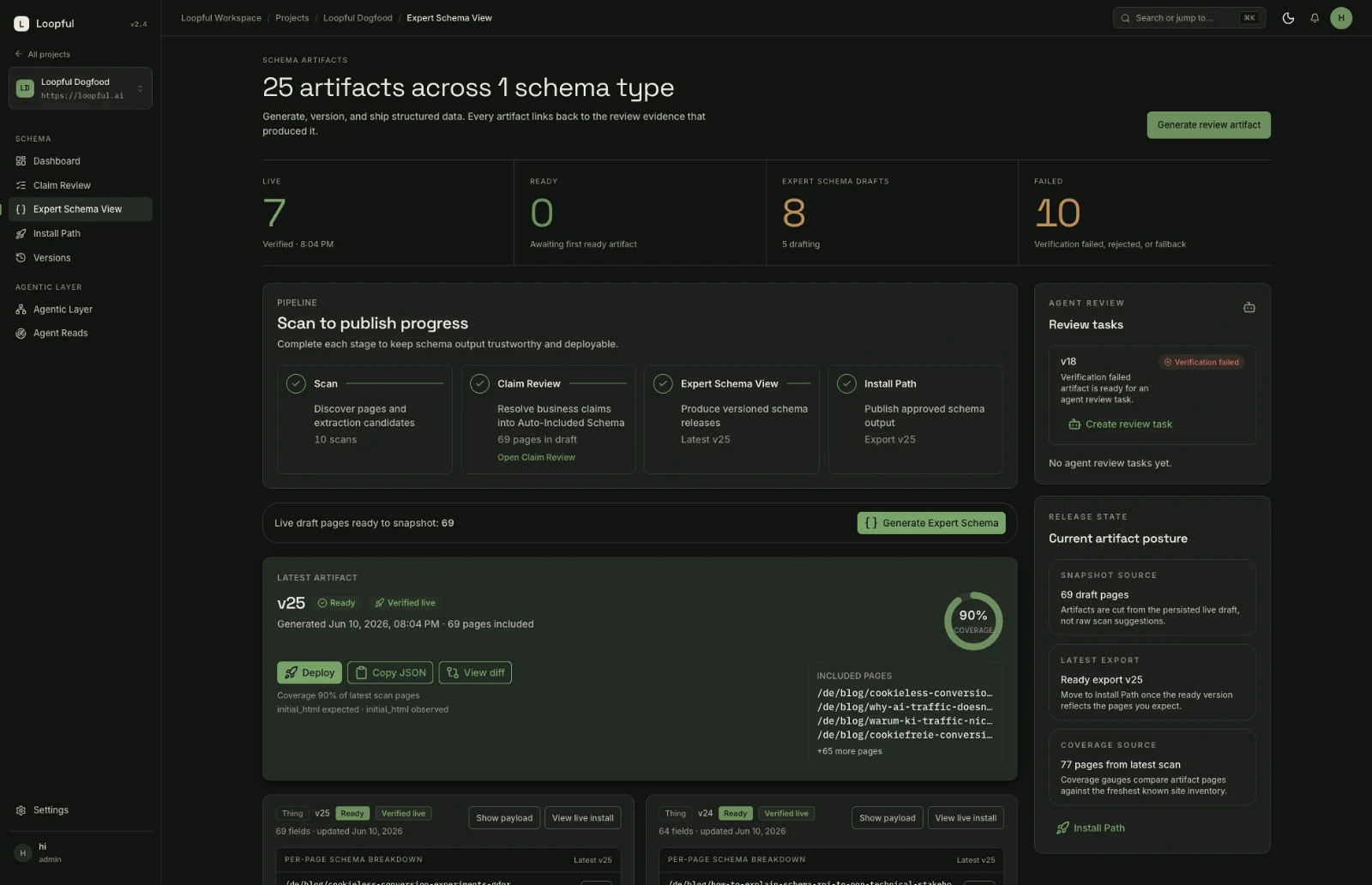Copy JSON of v25 artifact
This screenshot has width=1372, height=885.
tap(390, 673)
